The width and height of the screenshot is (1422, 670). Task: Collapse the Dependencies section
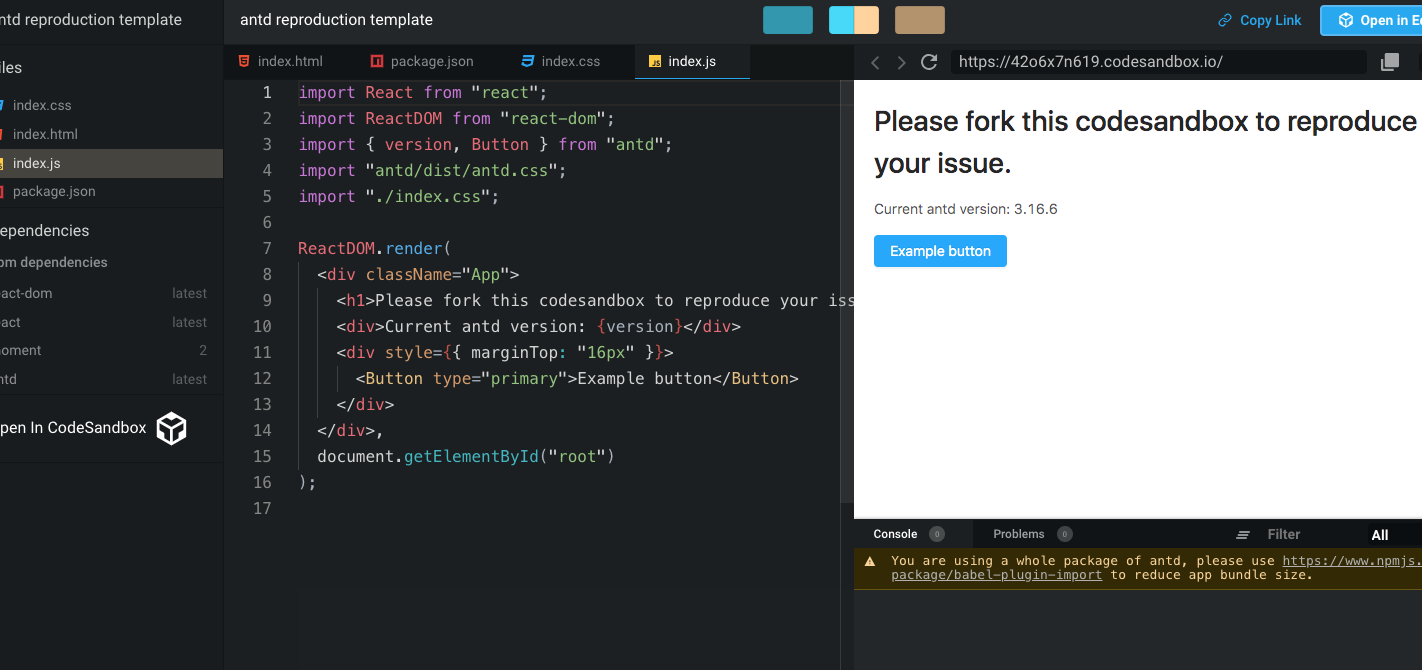click(44, 230)
